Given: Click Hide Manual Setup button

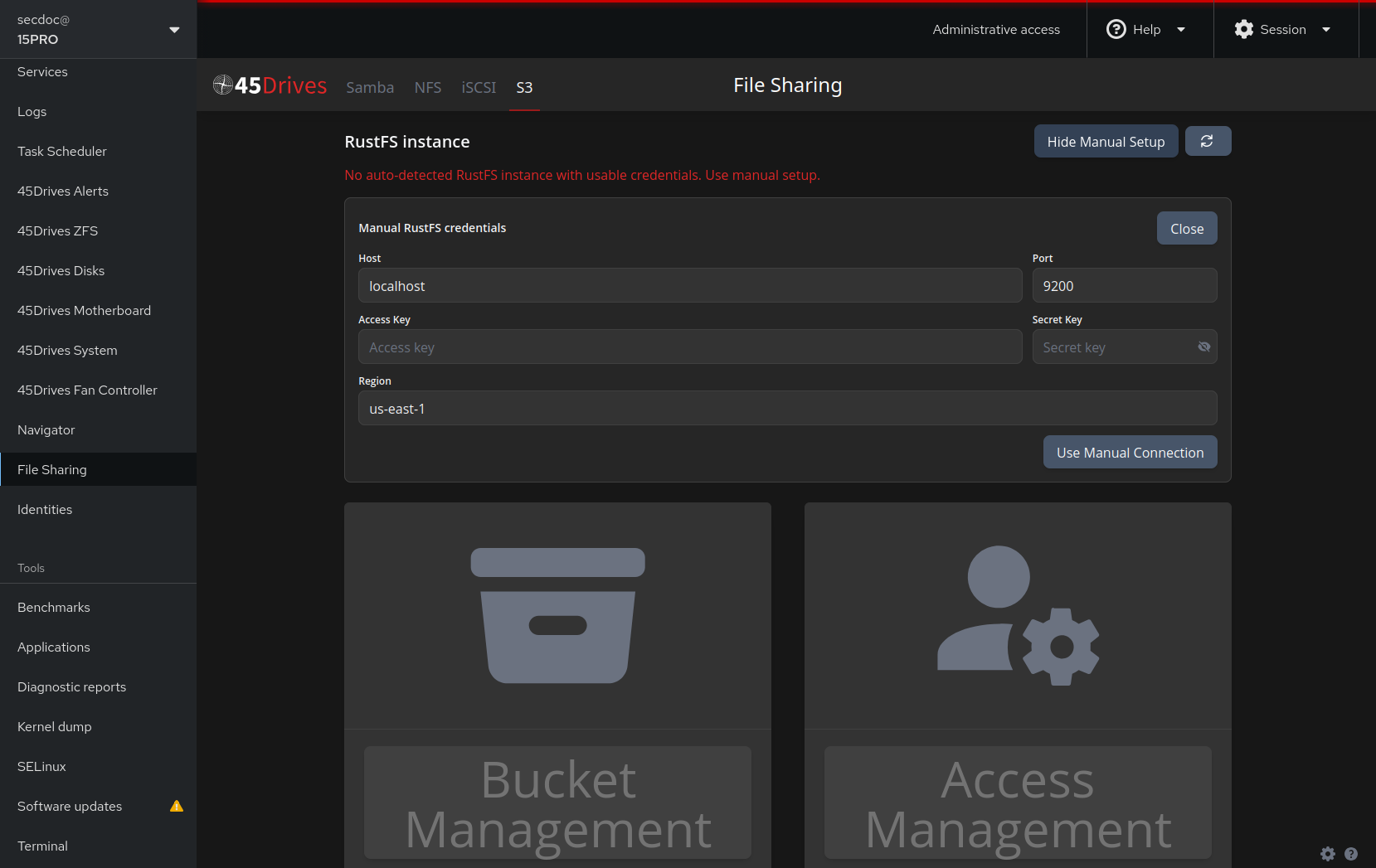Looking at the screenshot, I should point(1106,142).
